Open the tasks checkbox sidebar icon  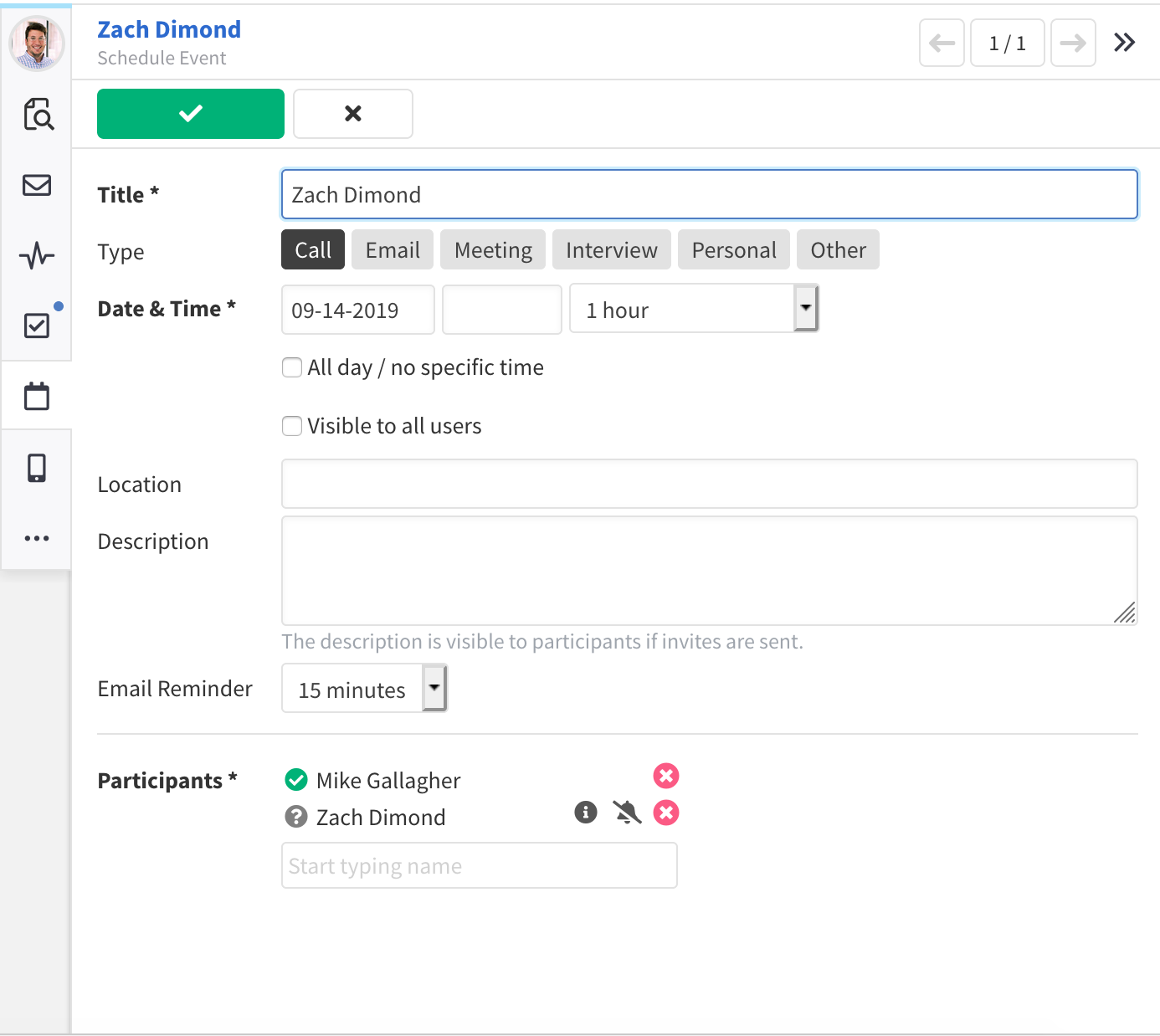[37, 325]
